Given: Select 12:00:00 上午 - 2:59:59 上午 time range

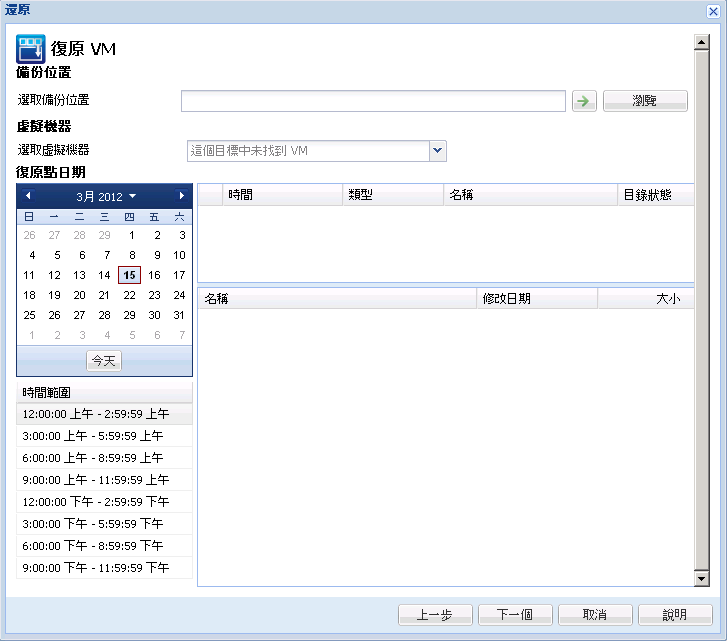Looking at the screenshot, I should pos(104,414).
